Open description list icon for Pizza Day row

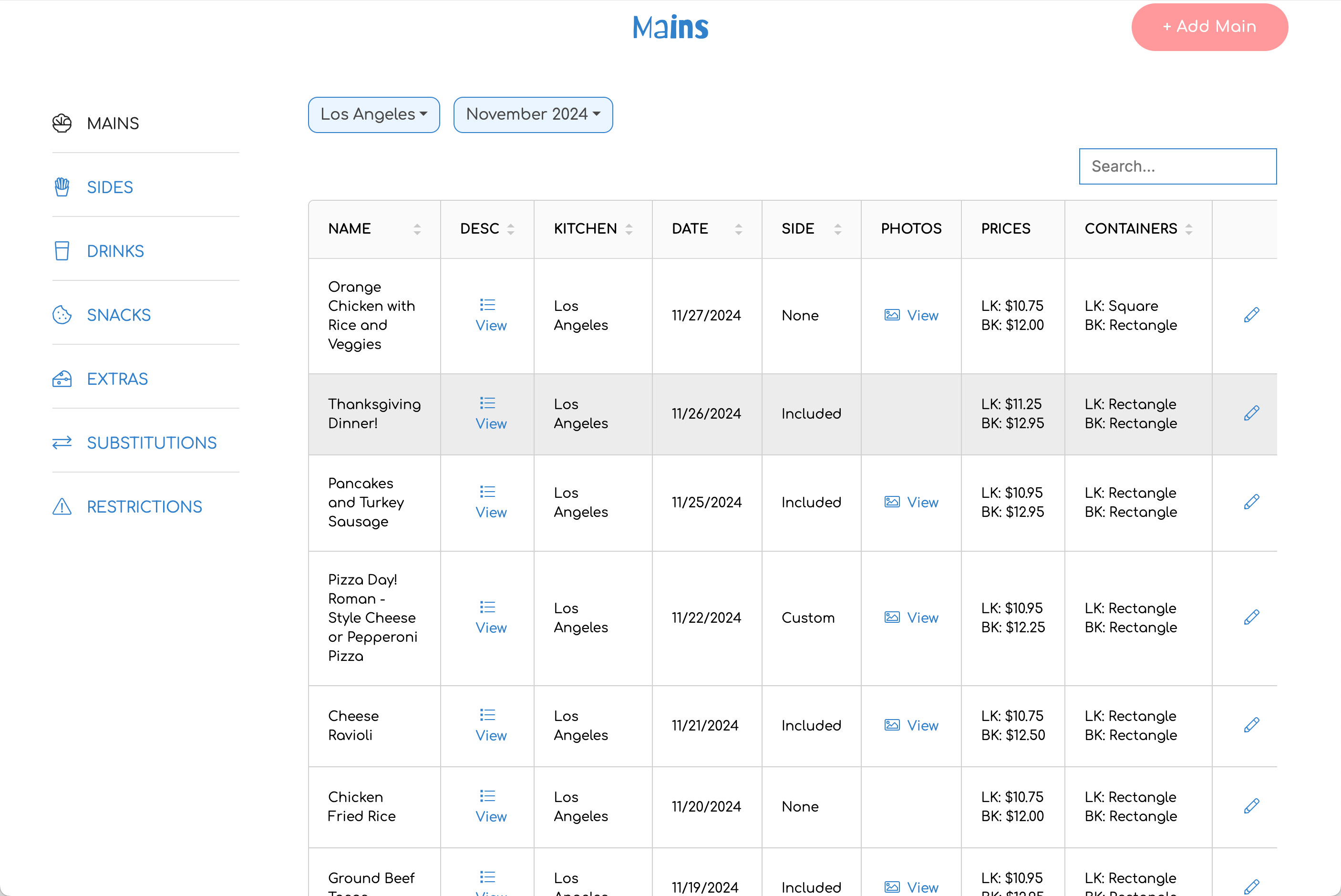[487, 607]
